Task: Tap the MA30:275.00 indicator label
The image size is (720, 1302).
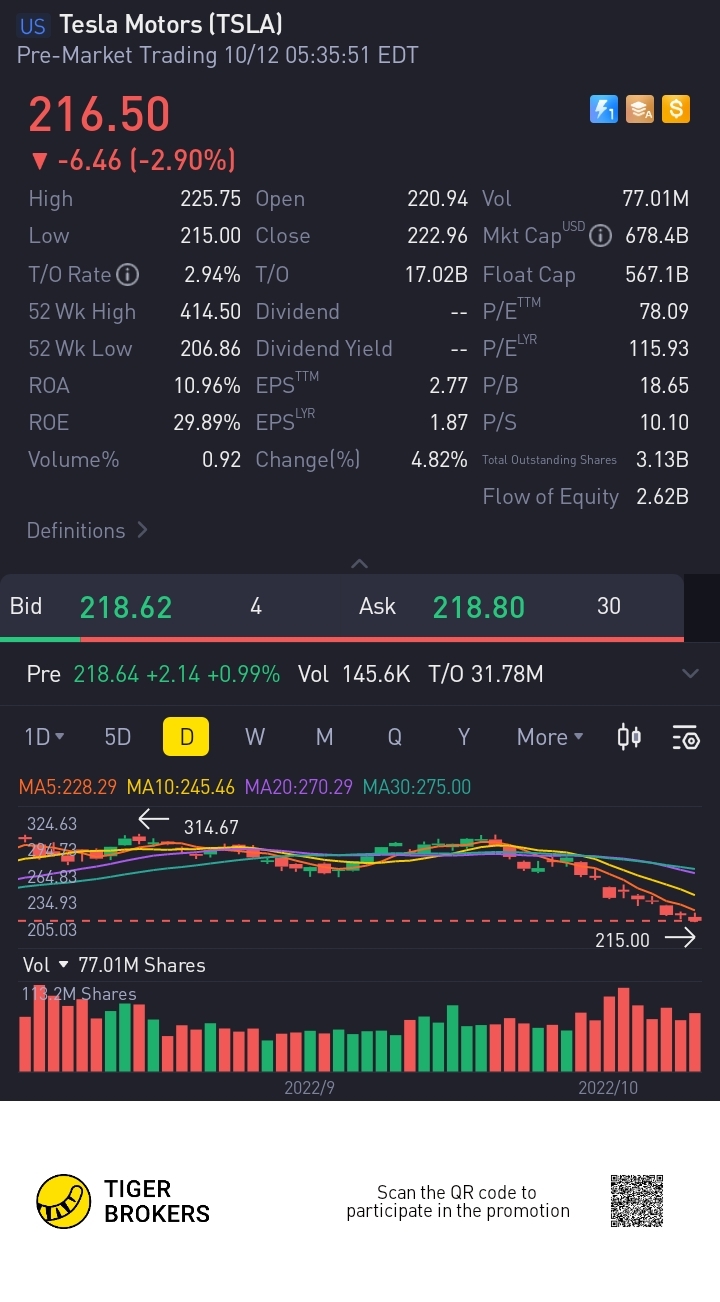Action: point(416,787)
